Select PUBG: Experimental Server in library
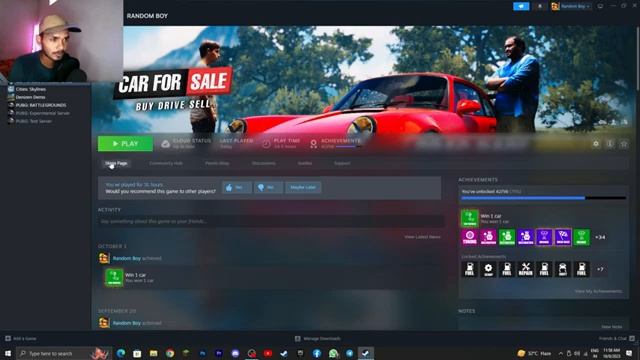The width and height of the screenshot is (640, 360). coord(42,113)
